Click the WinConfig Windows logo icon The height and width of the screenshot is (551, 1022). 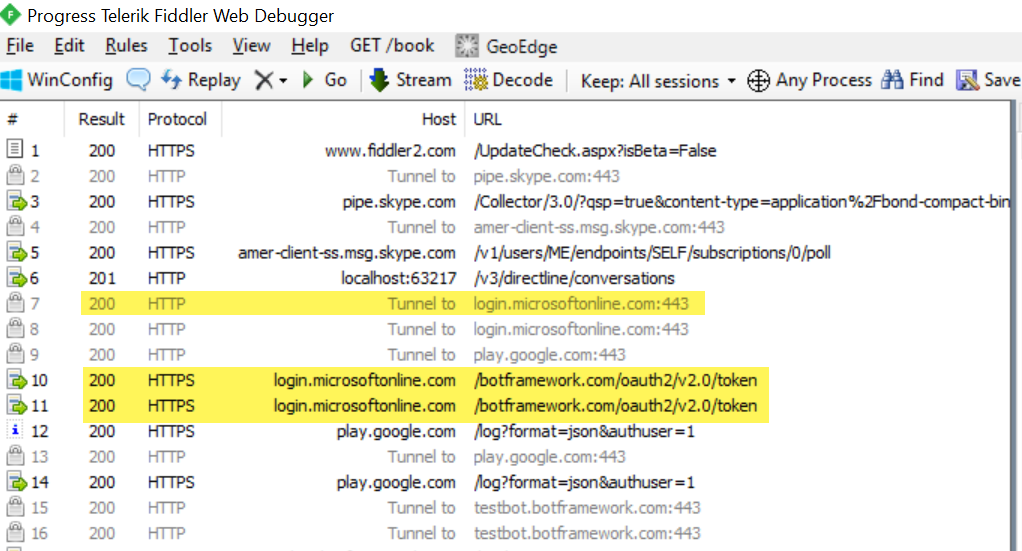[x=11, y=80]
